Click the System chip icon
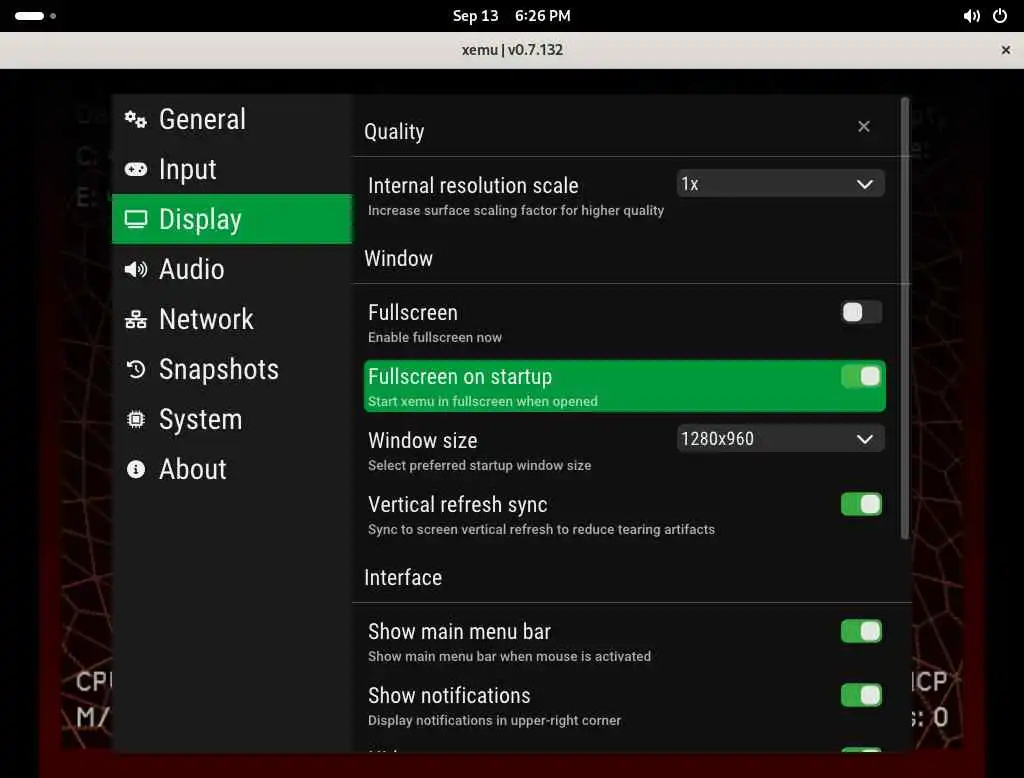The width and height of the screenshot is (1024, 778). (x=136, y=419)
